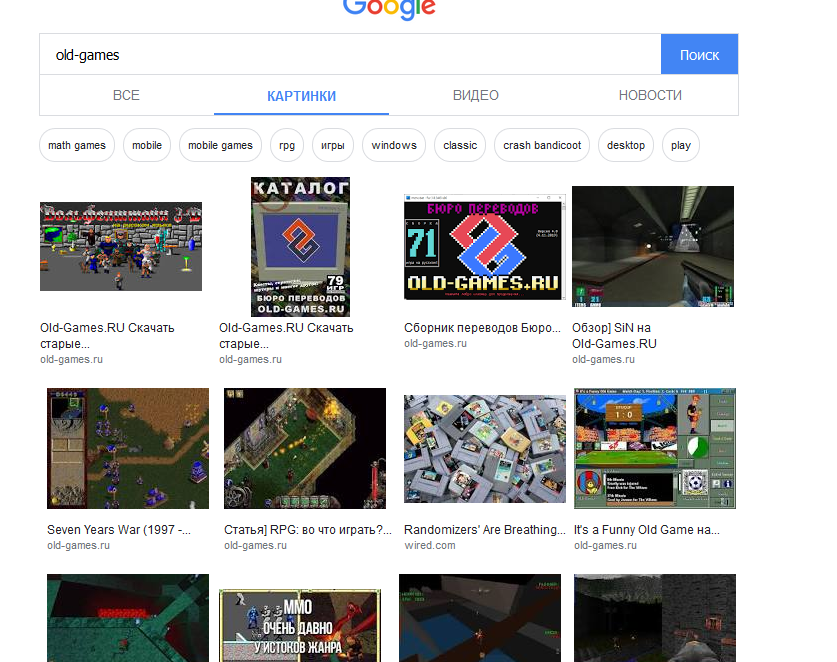Image resolution: width=837 pixels, height=662 pixels.
Task: Open the Бюро переводов сборка 71 thumbnail
Action: pos(485,247)
